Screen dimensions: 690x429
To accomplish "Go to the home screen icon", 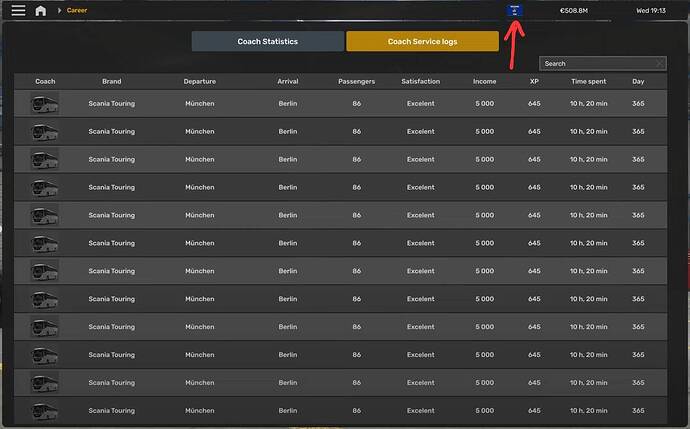I will tap(40, 11).
